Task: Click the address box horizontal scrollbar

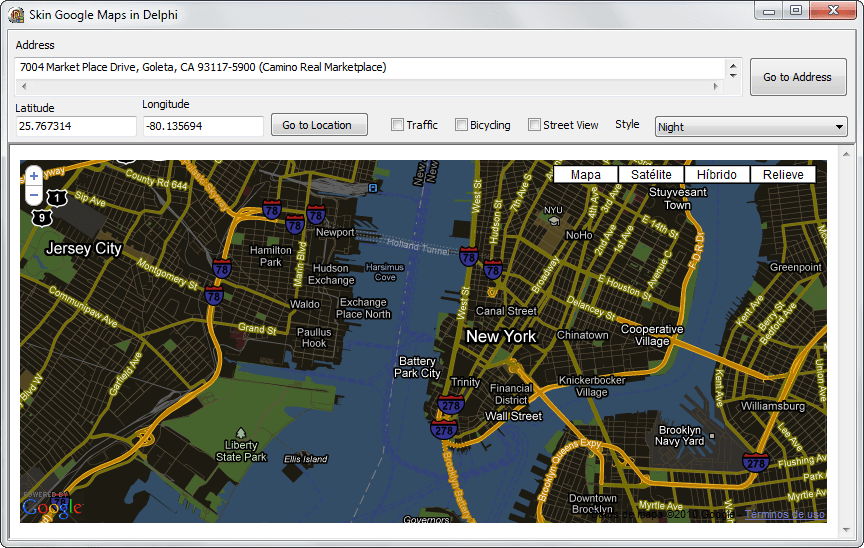Action: pos(368,87)
